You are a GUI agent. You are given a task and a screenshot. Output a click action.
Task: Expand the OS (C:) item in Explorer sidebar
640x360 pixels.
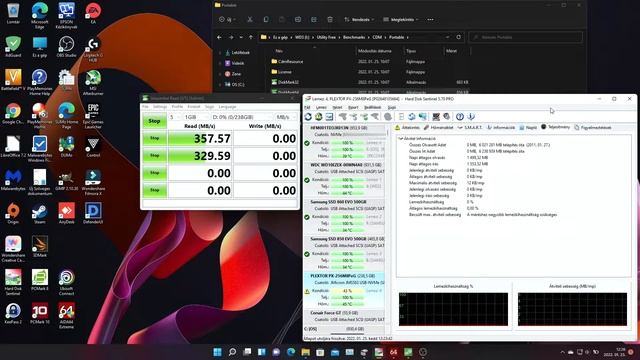220,84
